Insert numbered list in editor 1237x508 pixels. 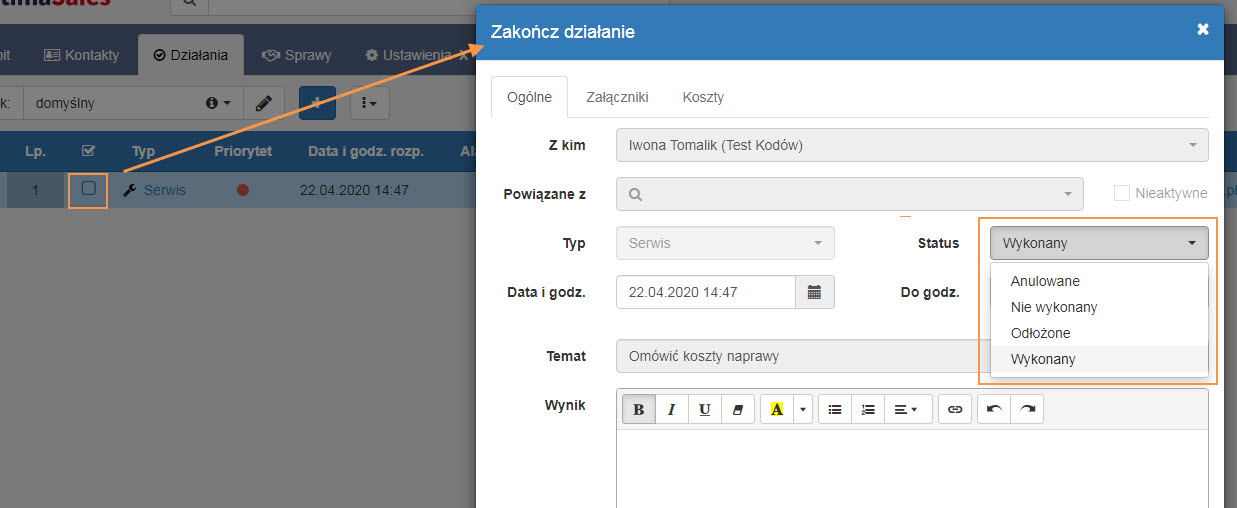(868, 409)
